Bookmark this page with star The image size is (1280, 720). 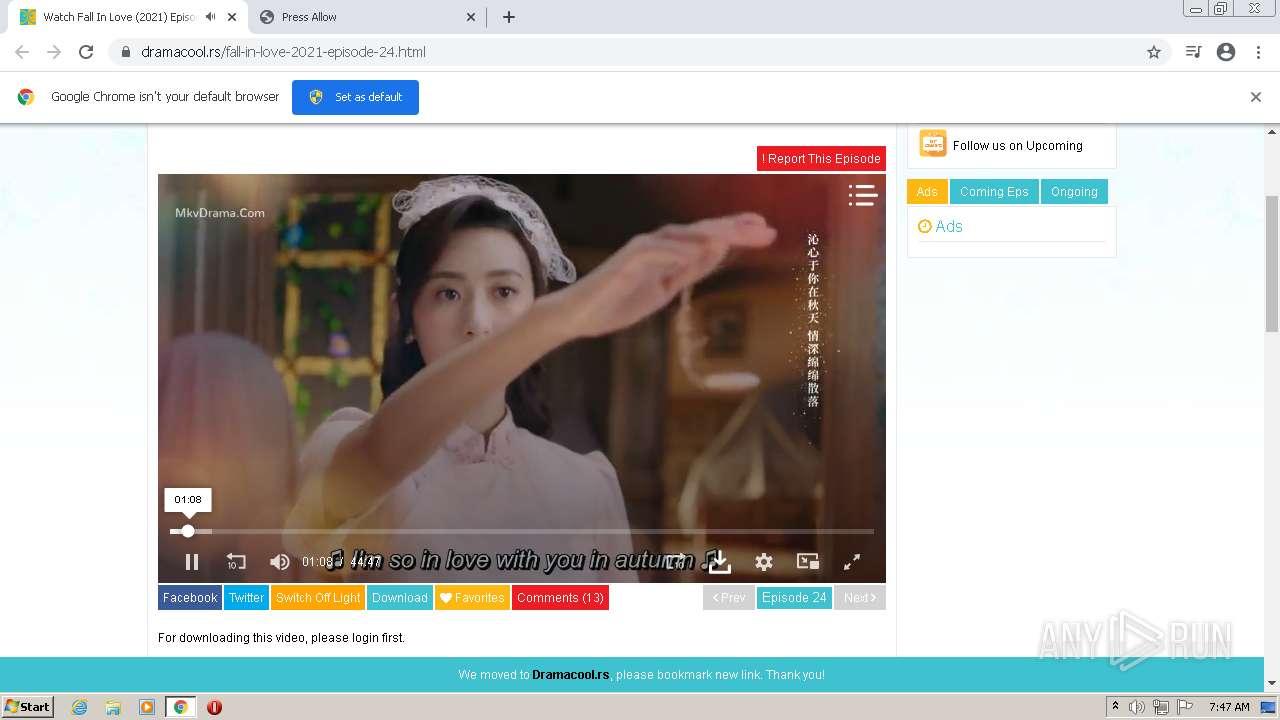[1154, 52]
